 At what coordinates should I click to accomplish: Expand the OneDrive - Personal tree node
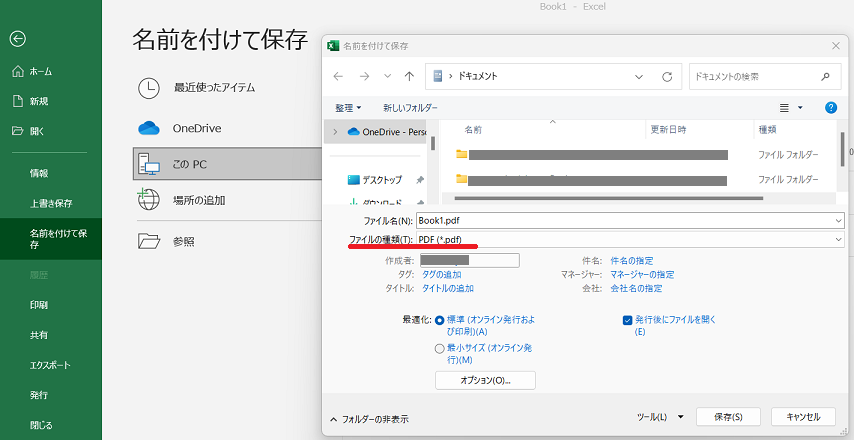click(335, 132)
